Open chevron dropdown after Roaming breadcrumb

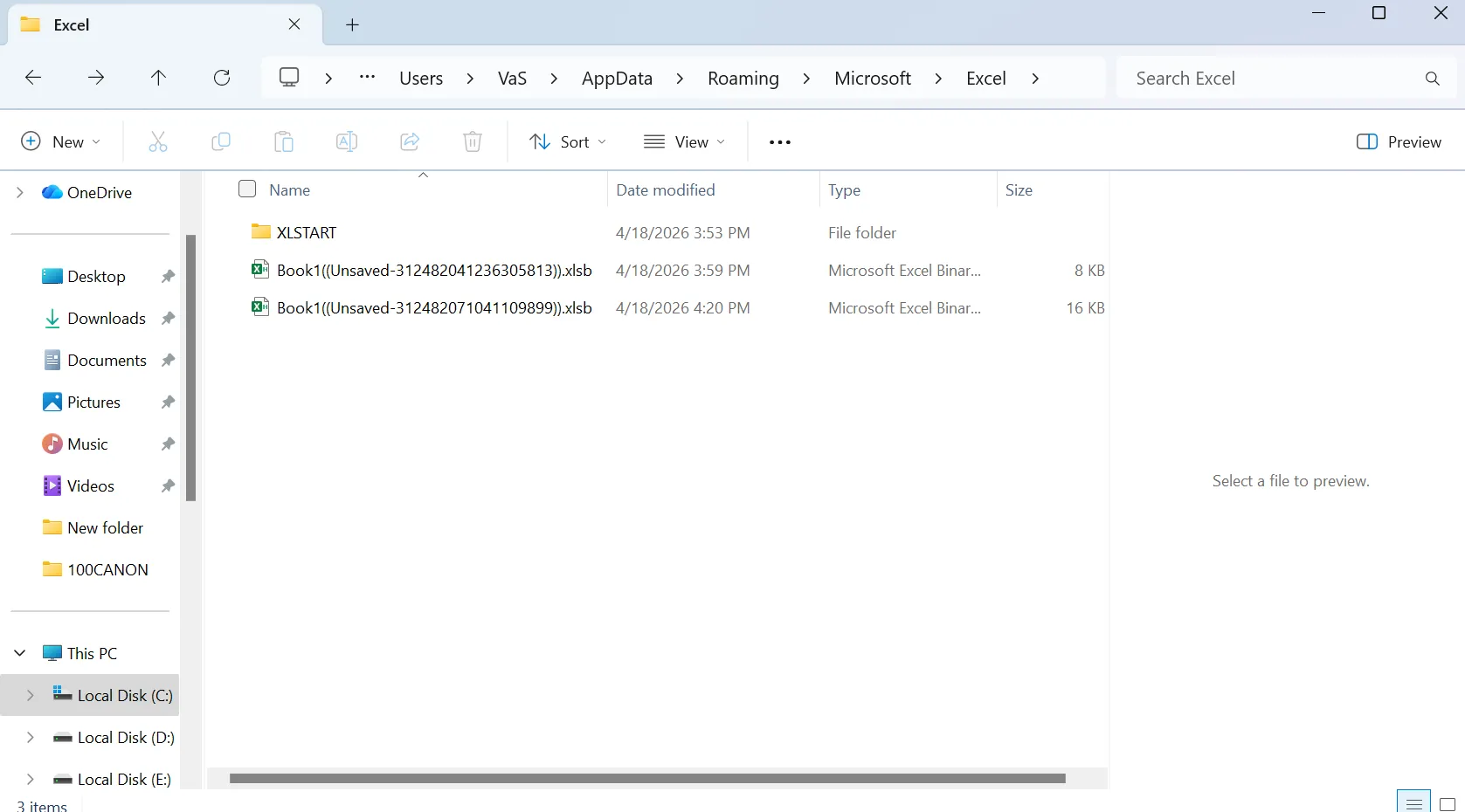[806, 79]
